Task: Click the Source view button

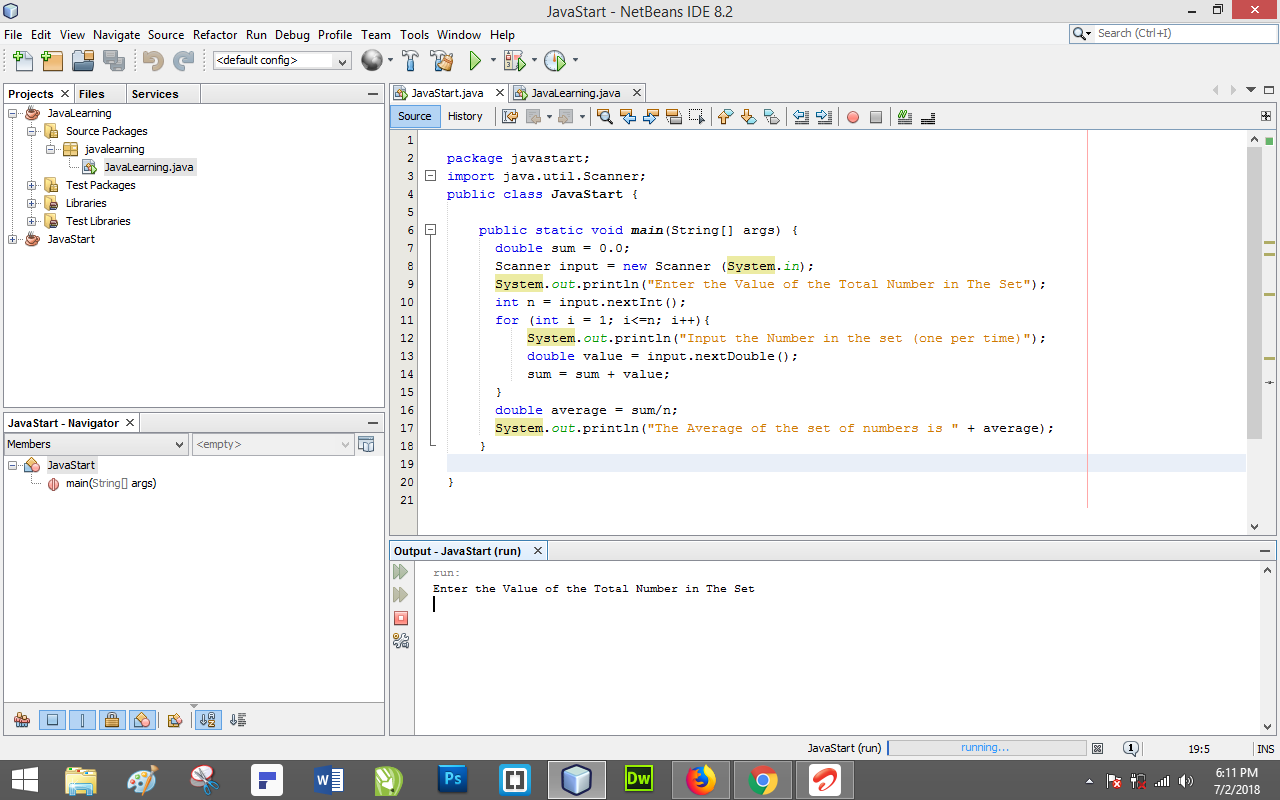Action: (415, 116)
